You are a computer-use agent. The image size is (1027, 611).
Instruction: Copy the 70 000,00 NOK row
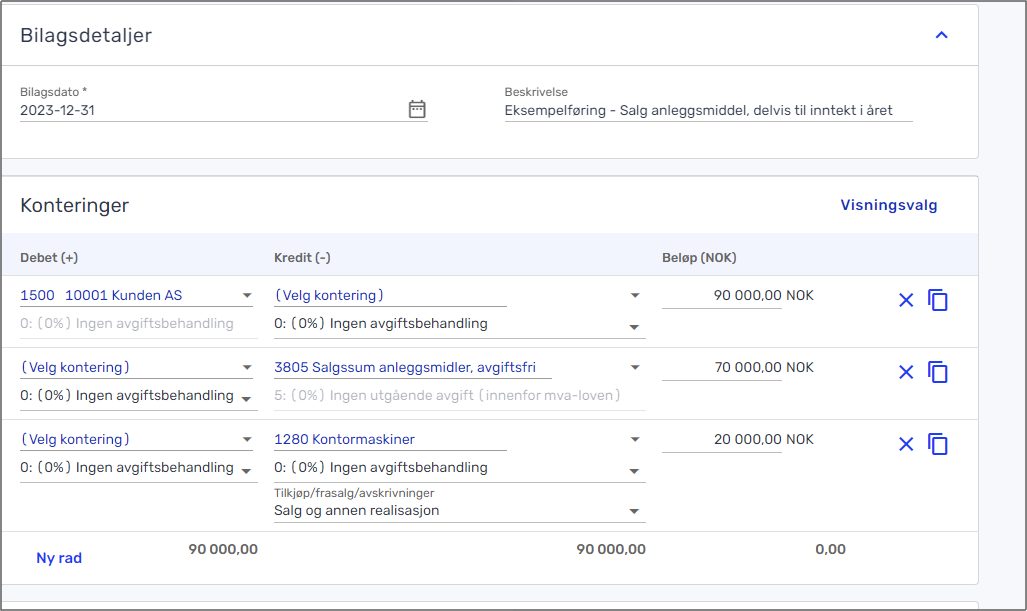click(x=938, y=372)
